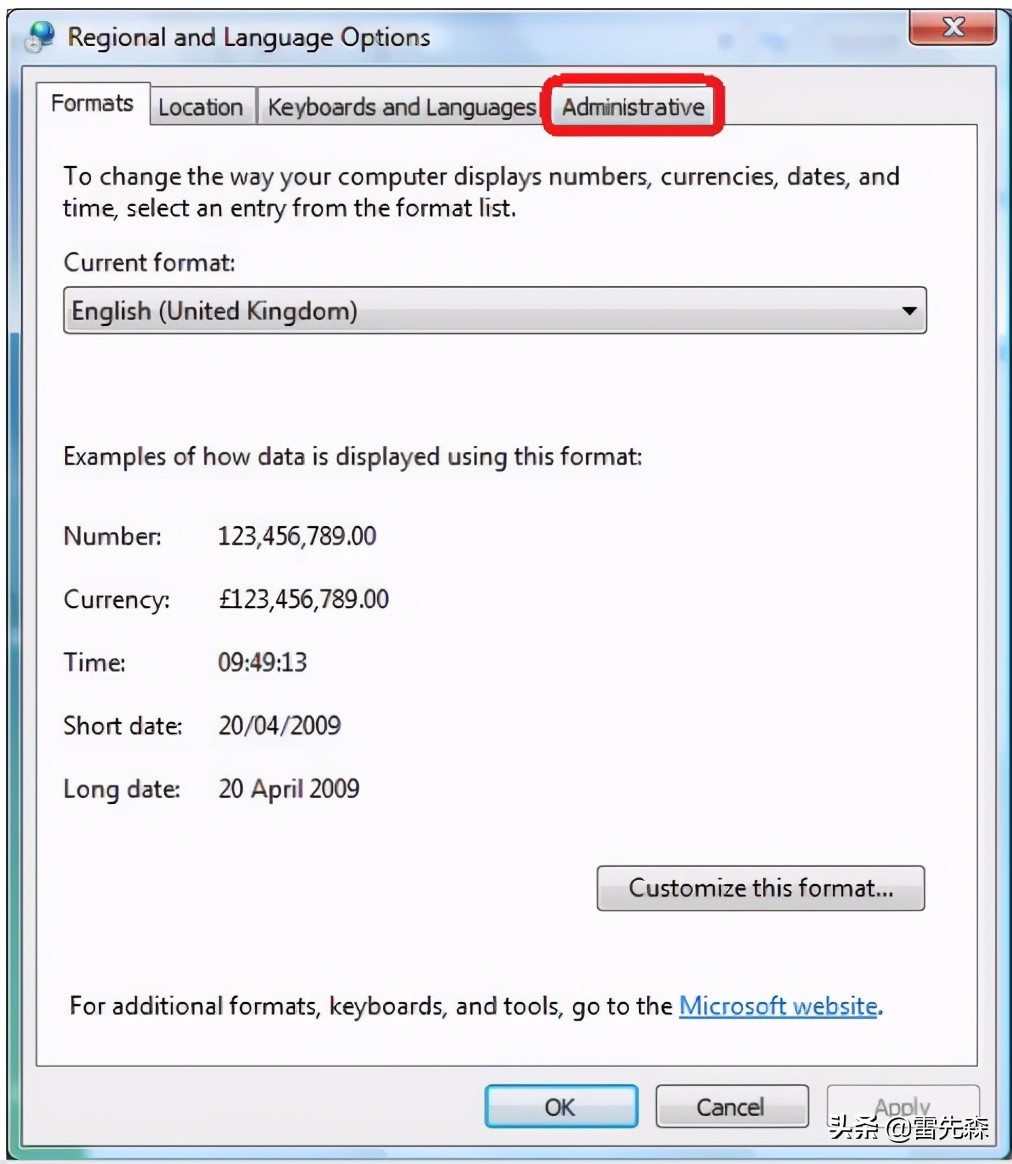Select the Formats tab
The width and height of the screenshot is (1012, 1164).
93,103
